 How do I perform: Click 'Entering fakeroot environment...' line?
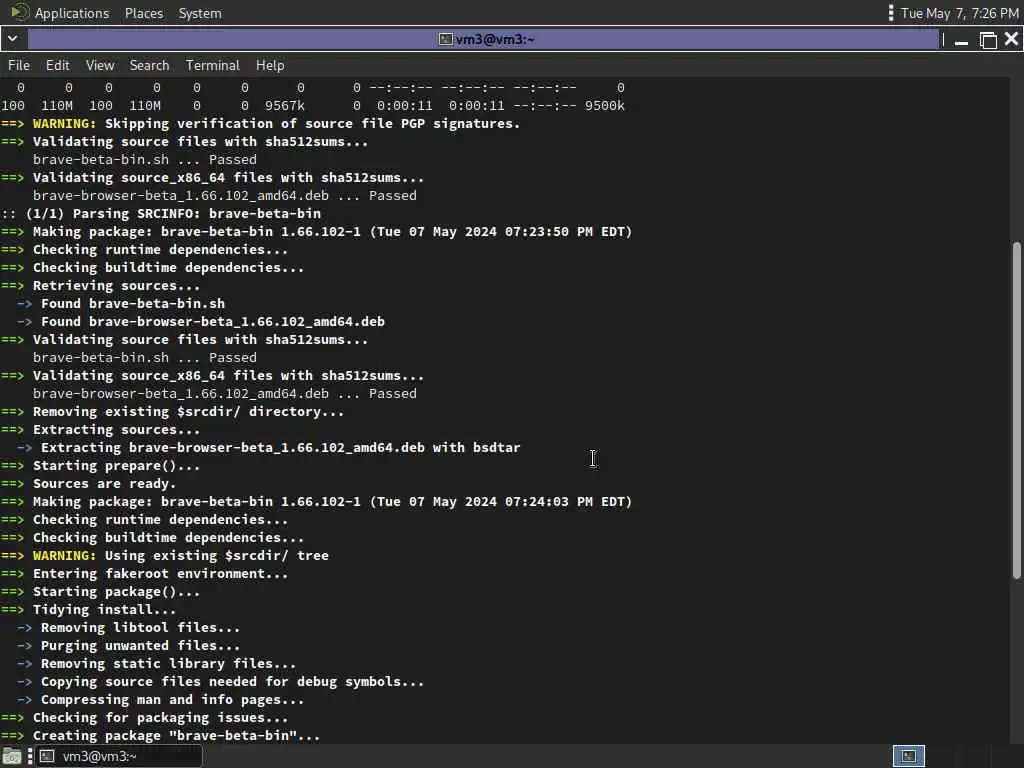(144, 573)
